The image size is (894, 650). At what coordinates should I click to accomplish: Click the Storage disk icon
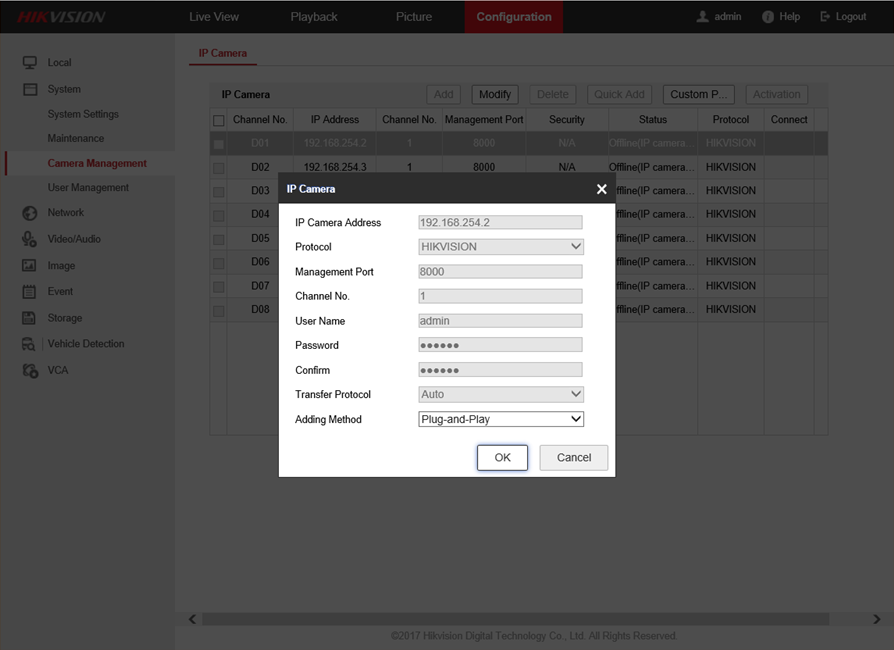(29, 318)
